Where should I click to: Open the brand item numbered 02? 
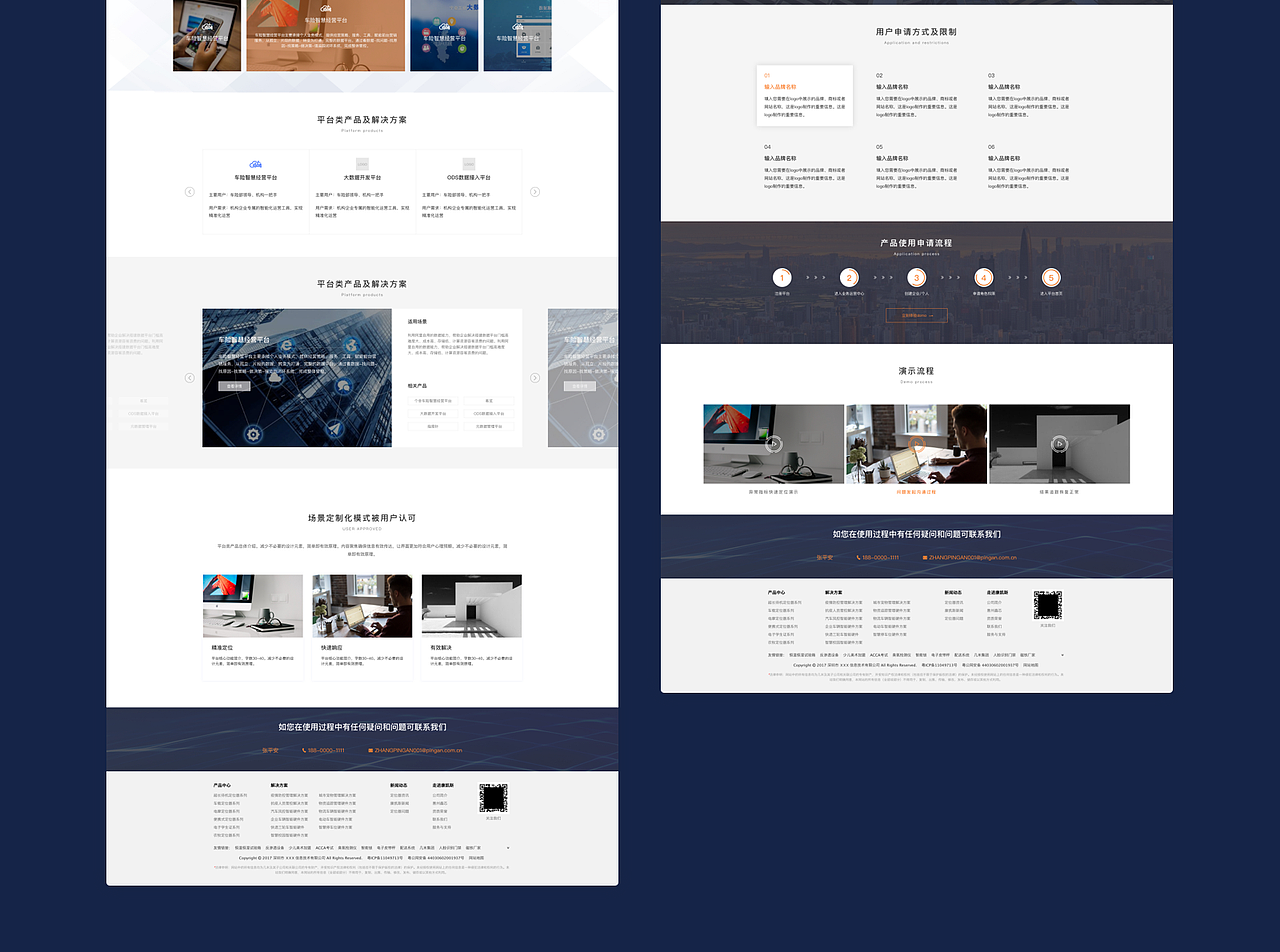[917, 96]
